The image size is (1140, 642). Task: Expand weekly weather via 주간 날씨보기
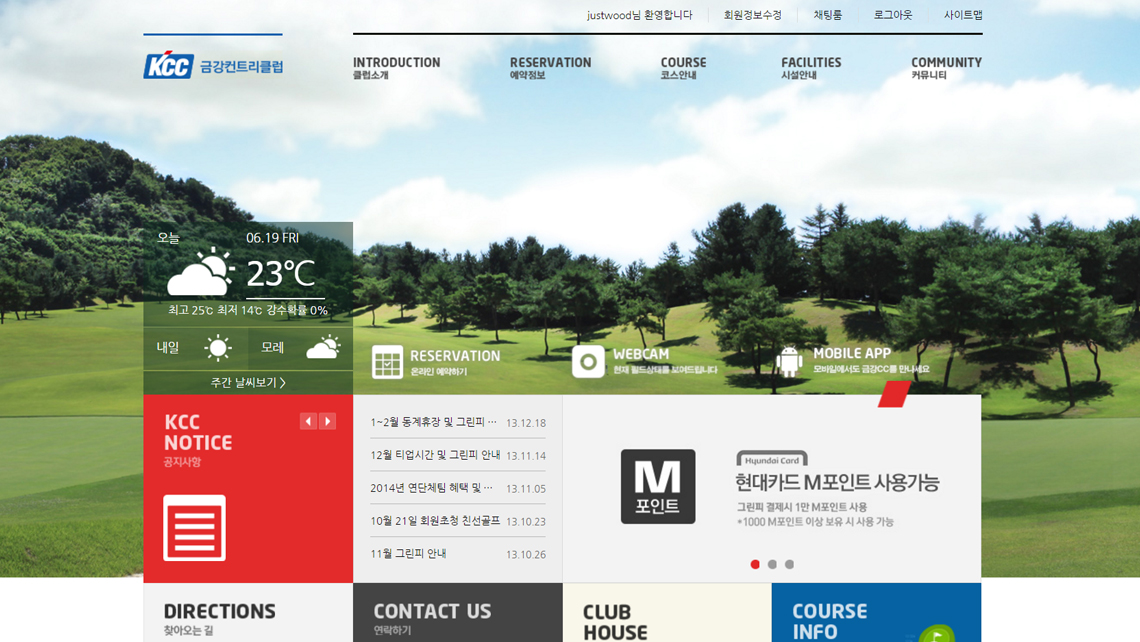248,383
